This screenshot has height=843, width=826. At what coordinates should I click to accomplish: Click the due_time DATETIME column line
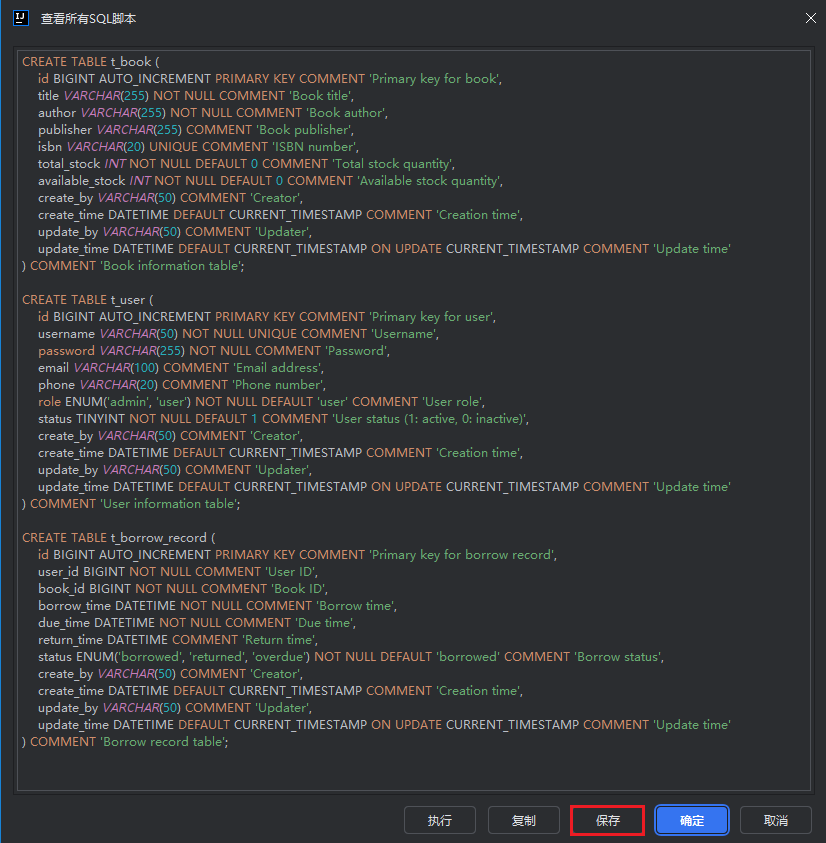[196, 623]
